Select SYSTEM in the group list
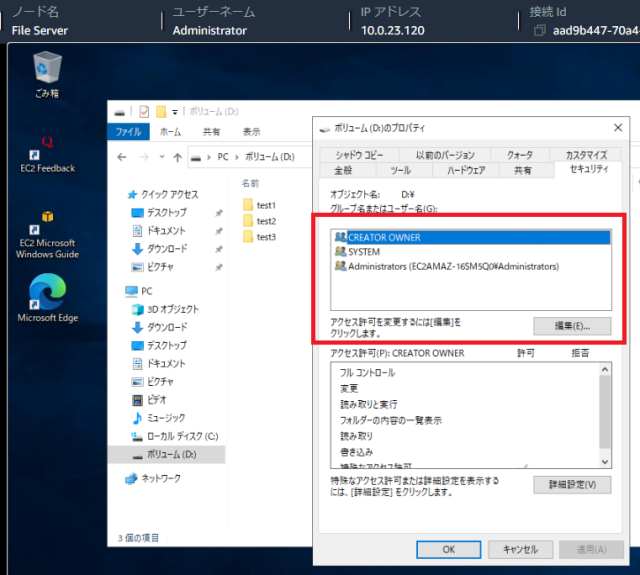The width and height of the screenshot is (640, 575). pyautogui.click(x=471, y=252)
